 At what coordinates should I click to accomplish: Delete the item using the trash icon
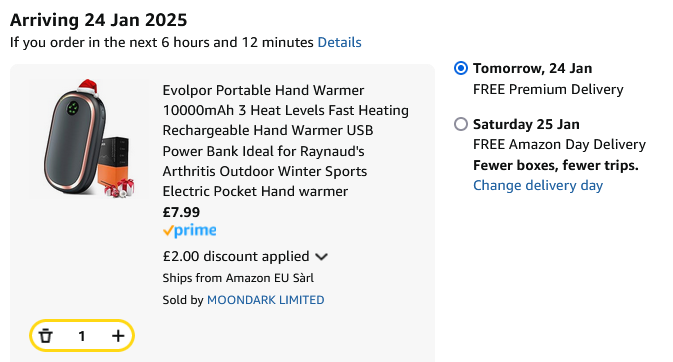click(x=46, y=336)
